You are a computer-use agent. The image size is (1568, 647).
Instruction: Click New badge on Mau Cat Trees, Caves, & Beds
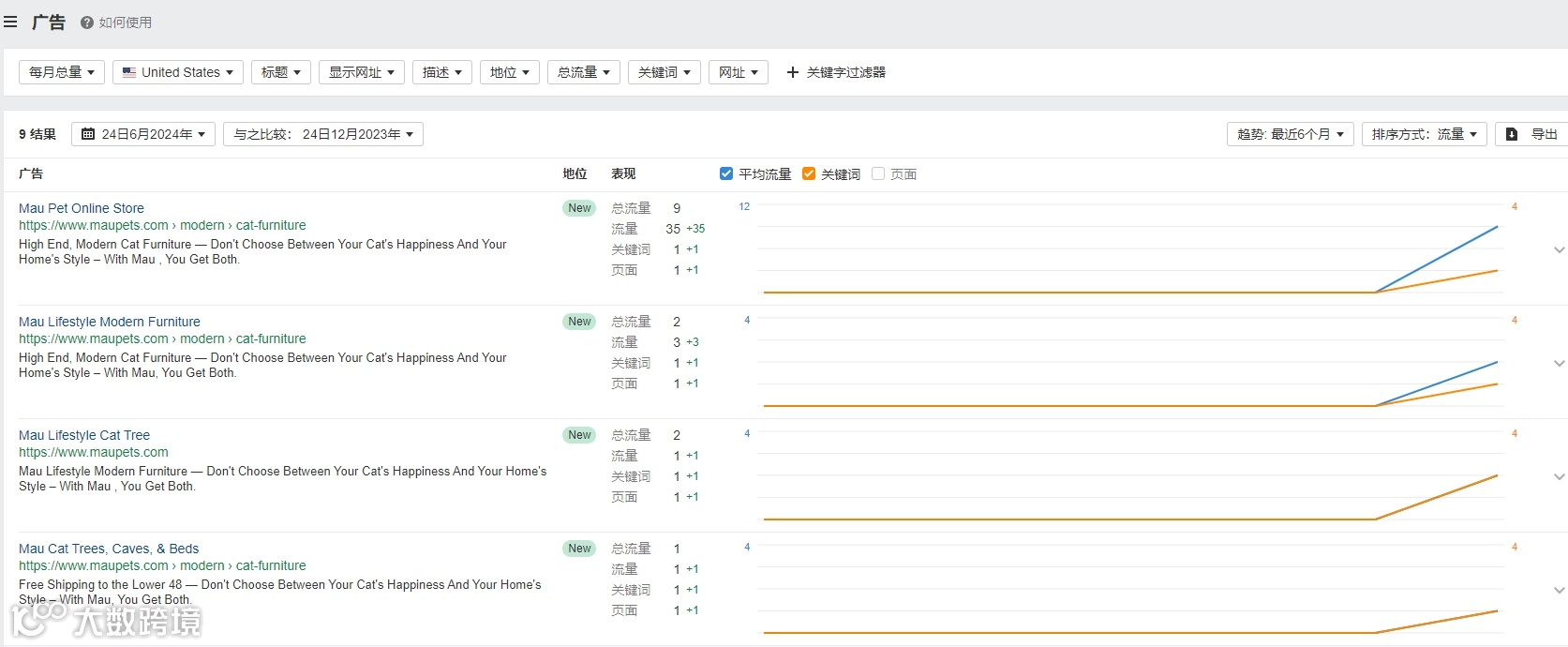(x=579, y=549)
